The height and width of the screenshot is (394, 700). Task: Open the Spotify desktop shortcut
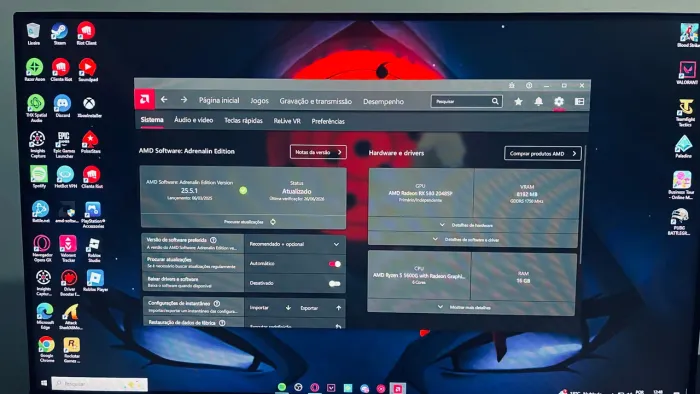point(39,177)
